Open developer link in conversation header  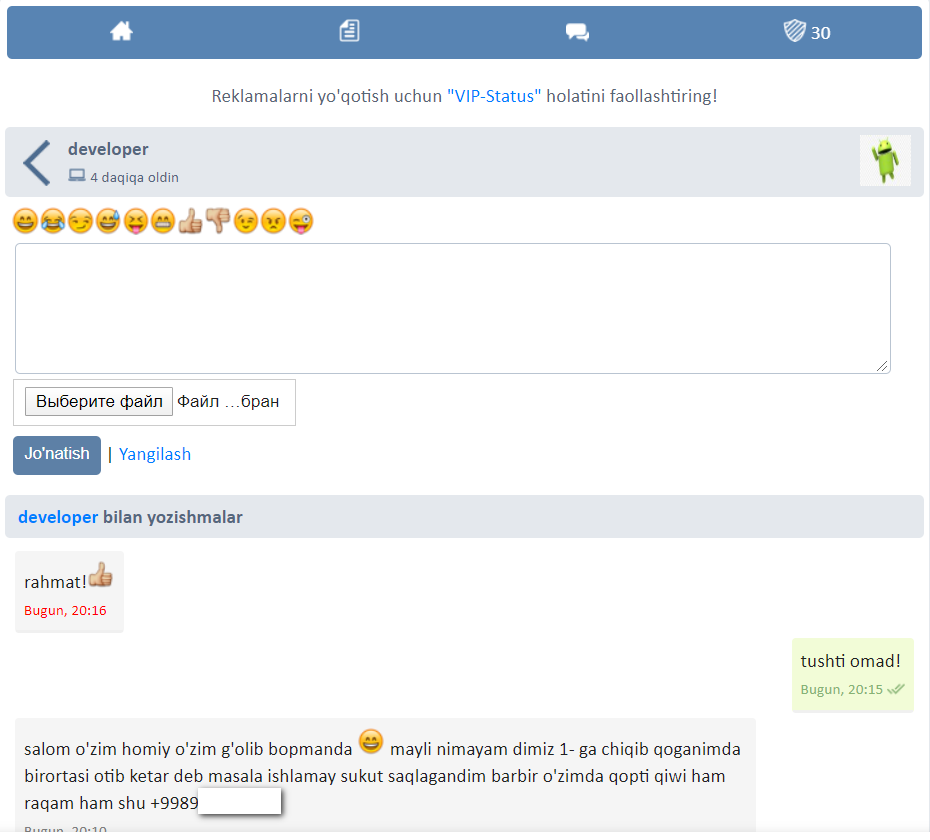click(58, 517)
